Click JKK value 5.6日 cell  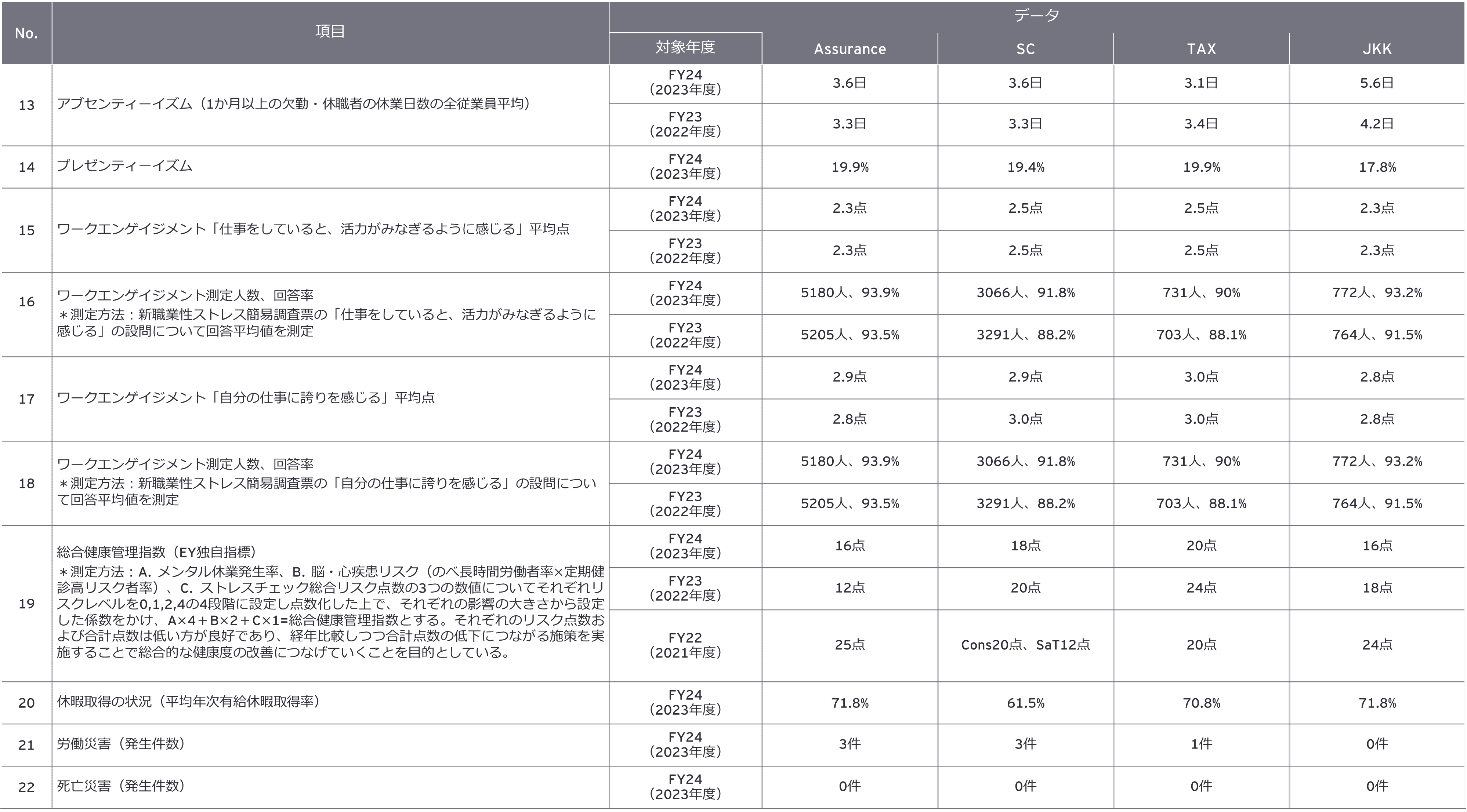1376,83
